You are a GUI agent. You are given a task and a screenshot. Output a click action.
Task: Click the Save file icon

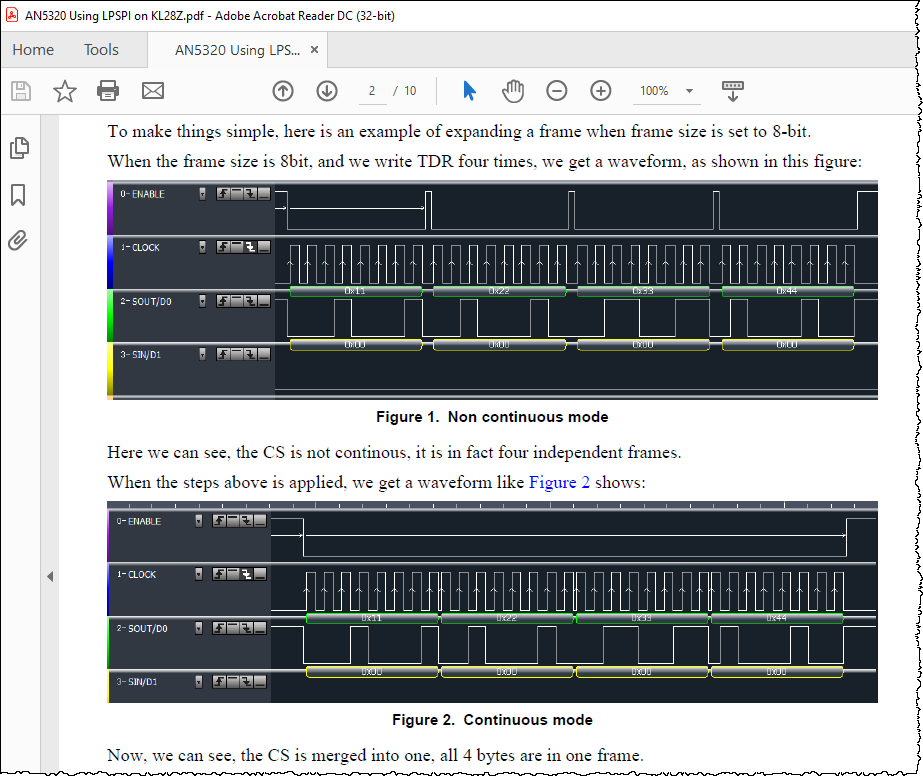click(x=21, y=91)
